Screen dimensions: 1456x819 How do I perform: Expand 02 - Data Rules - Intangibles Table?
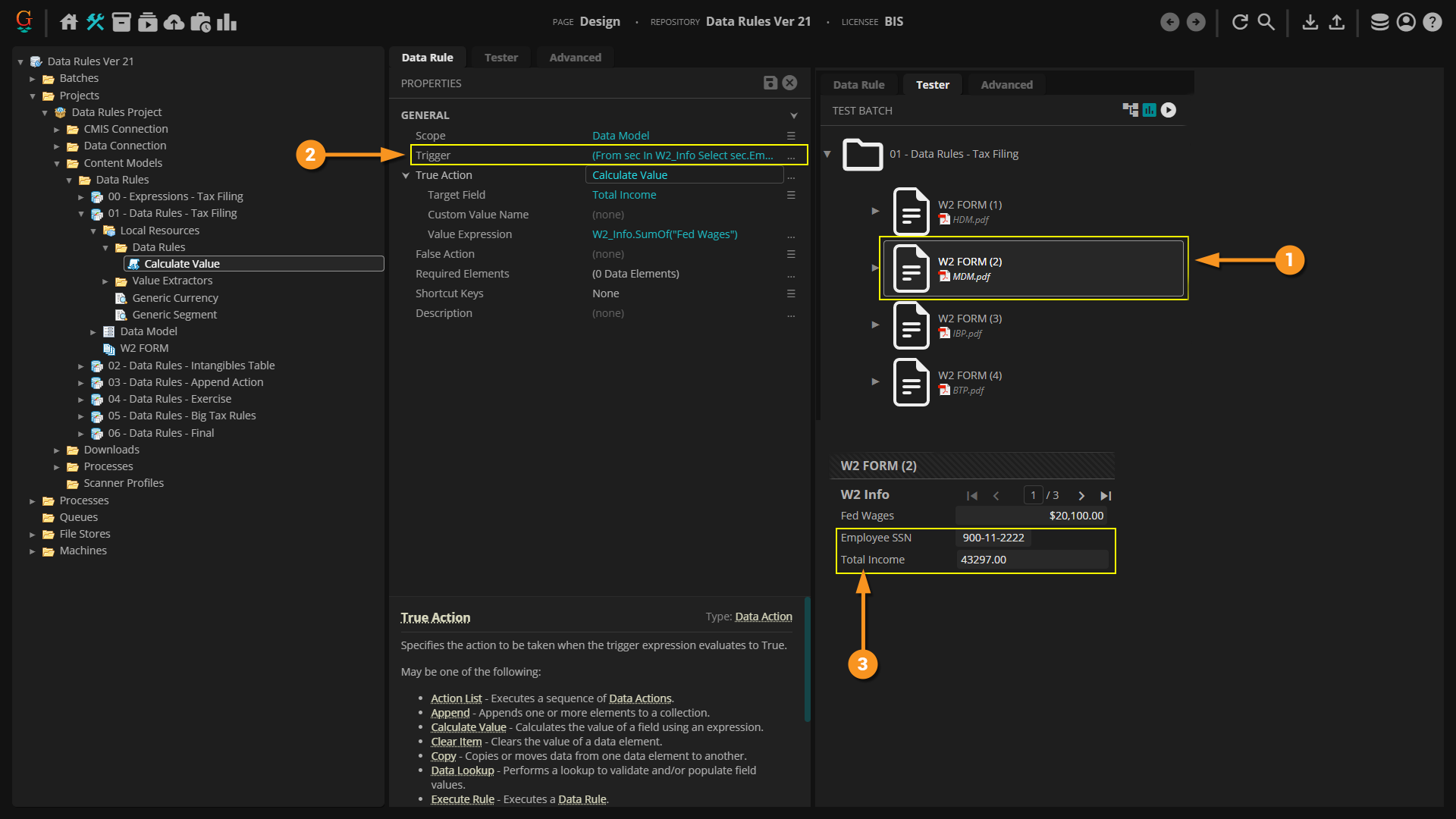(81, 366)
